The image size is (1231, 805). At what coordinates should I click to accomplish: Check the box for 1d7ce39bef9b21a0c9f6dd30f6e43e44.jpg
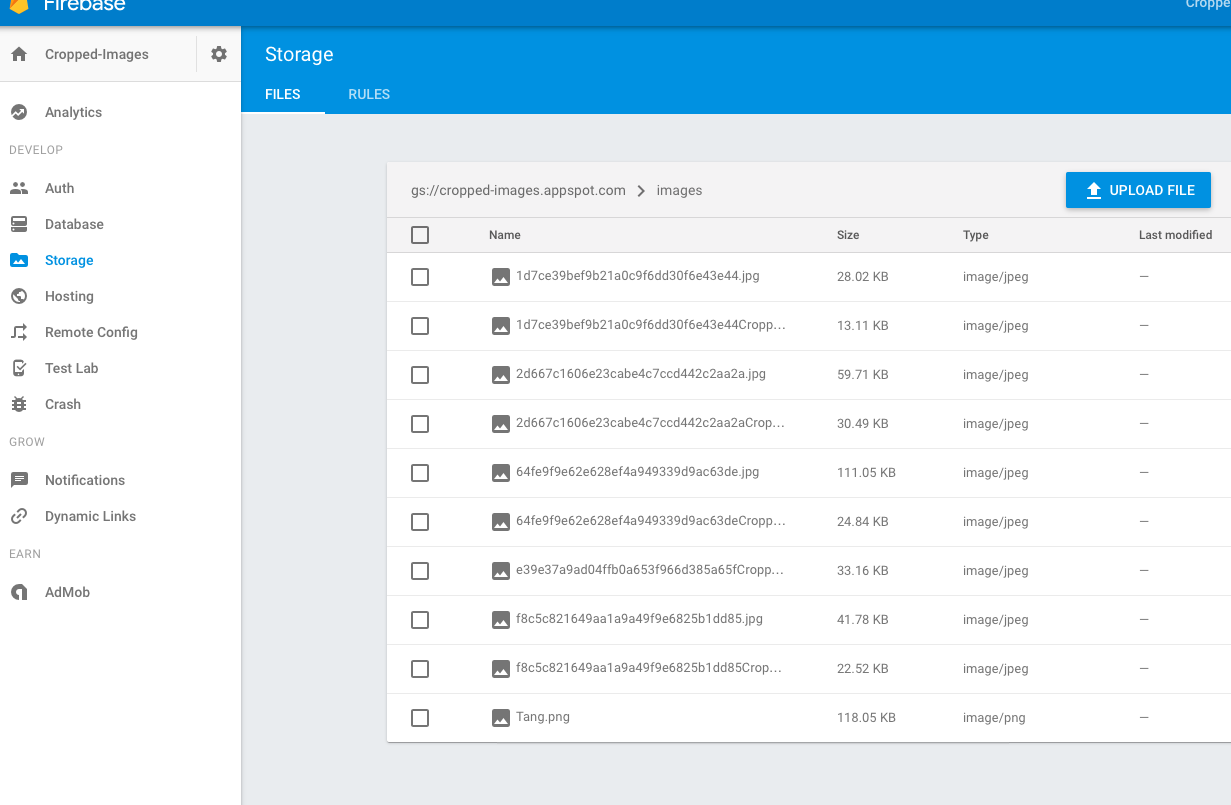click(x=419, y=276)
